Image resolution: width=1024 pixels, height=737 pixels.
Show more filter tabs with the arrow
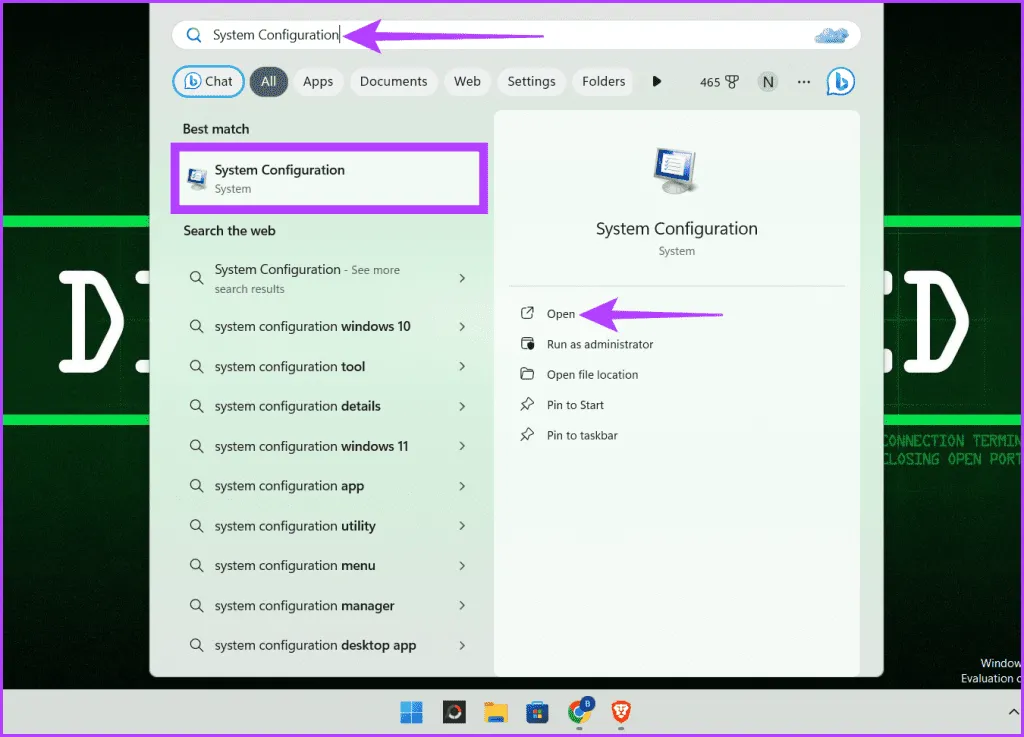[657, 82]
